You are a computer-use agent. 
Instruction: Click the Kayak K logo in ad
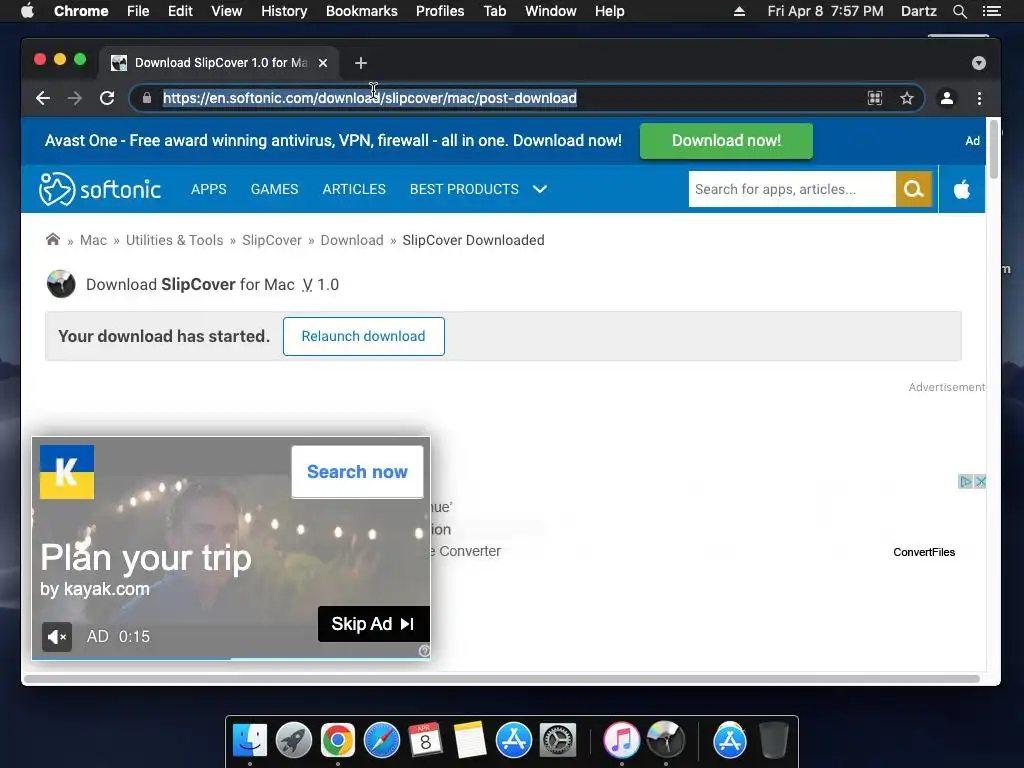pyautogui.click(x=67, y=472)
